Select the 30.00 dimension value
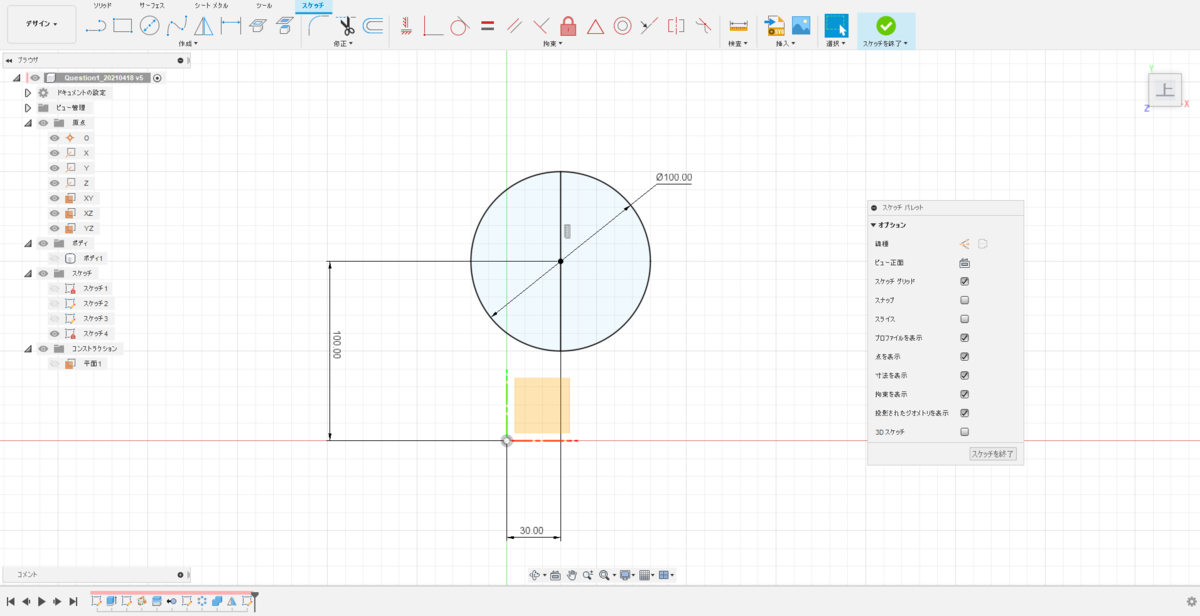 (531, 530)
